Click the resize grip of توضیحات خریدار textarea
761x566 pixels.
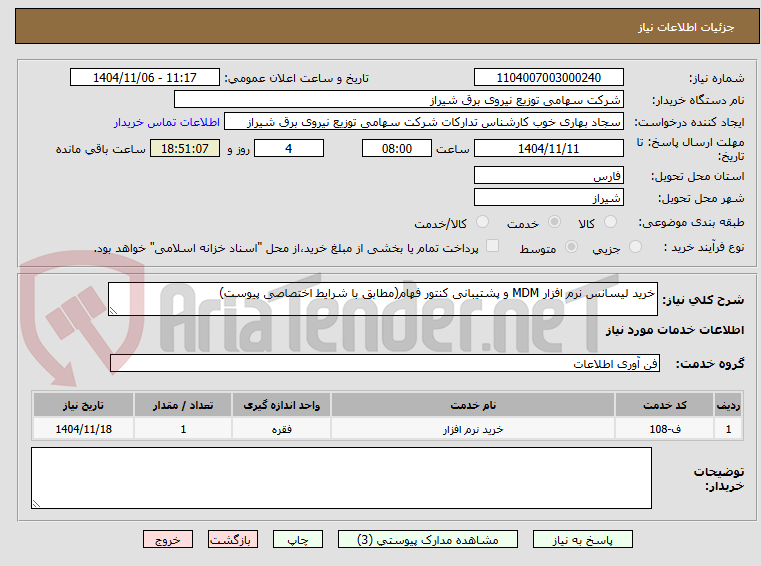click(x=36, y=504)
